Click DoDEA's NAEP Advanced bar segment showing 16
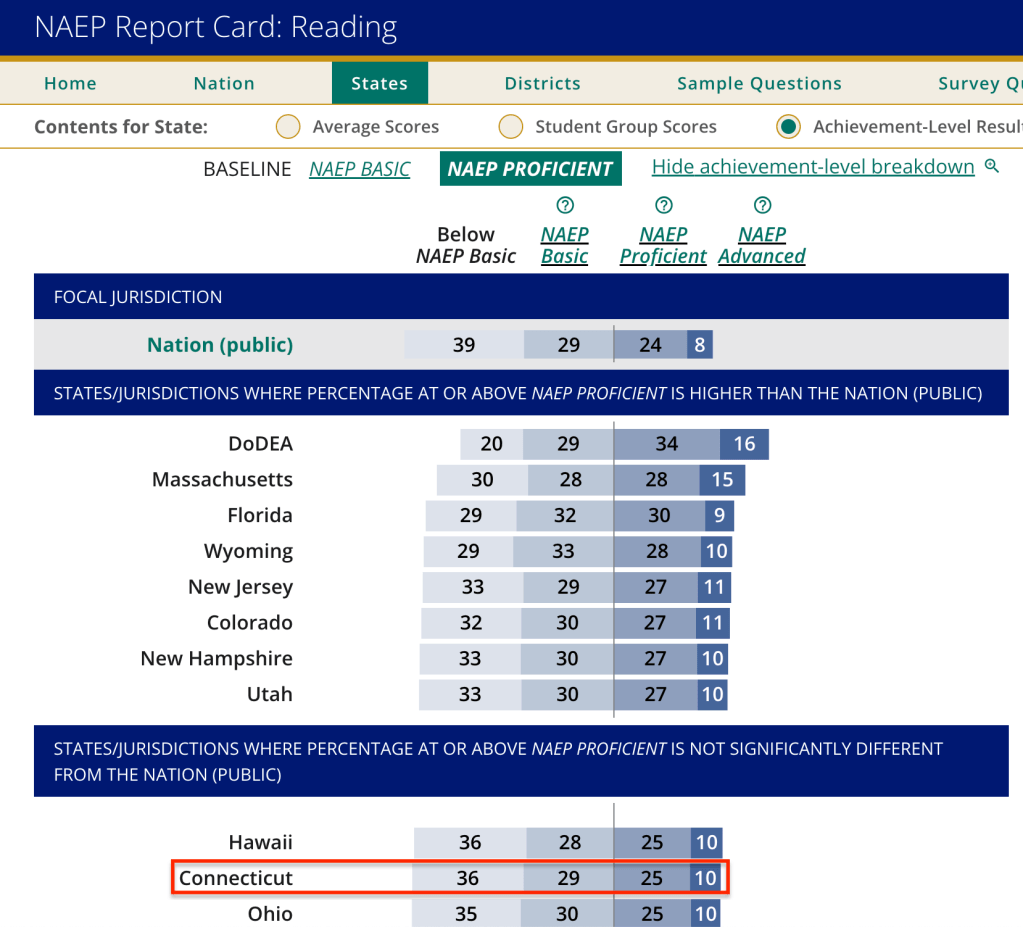The image size is (1023, 927). click(x=744, y=444)
